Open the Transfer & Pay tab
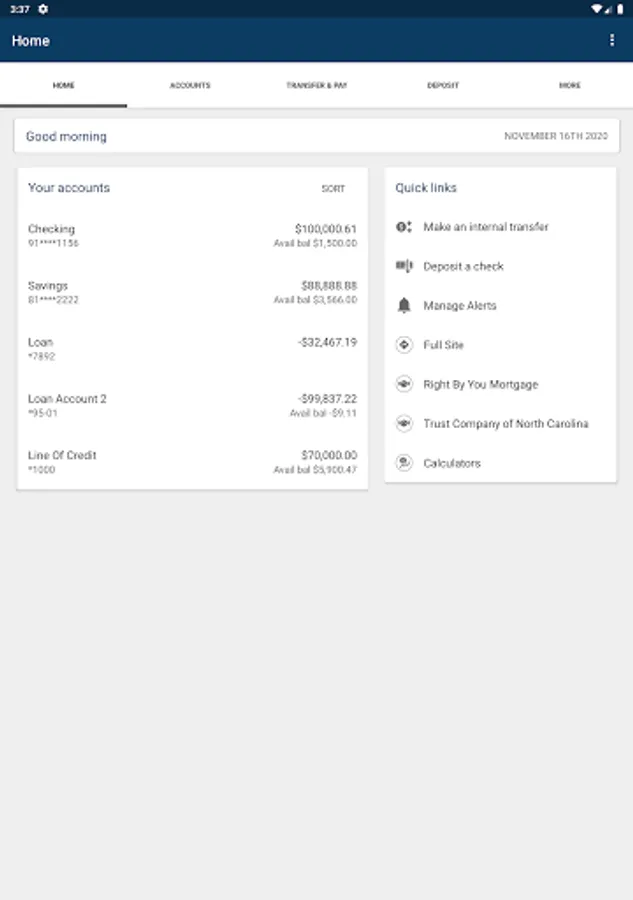The width and height of the screenshot is (633, 900). tap(316, 86)
